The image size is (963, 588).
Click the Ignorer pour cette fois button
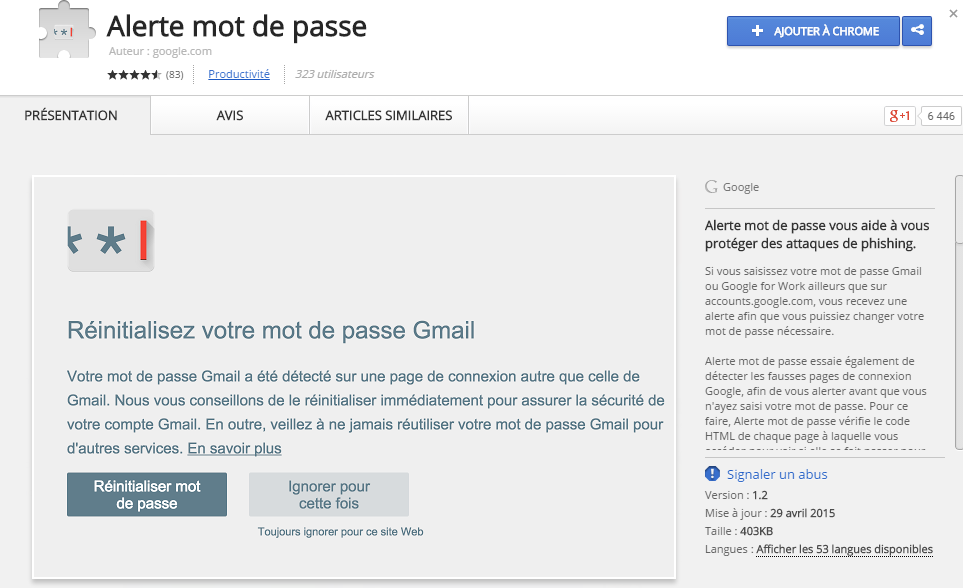tap(329, 495)
